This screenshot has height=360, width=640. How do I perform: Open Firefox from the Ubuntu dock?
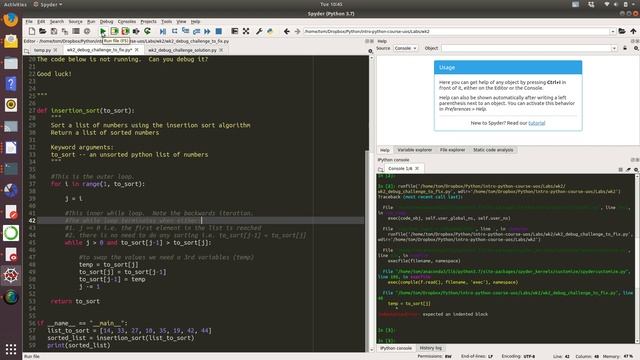click(11, 19)
